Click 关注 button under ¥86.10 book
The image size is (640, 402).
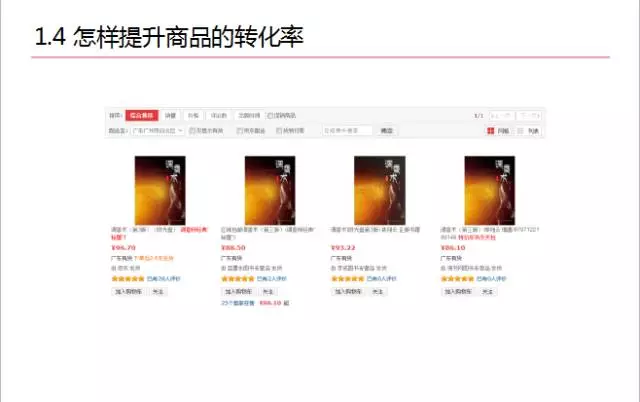pyautogui.click(x=488, y=292)
